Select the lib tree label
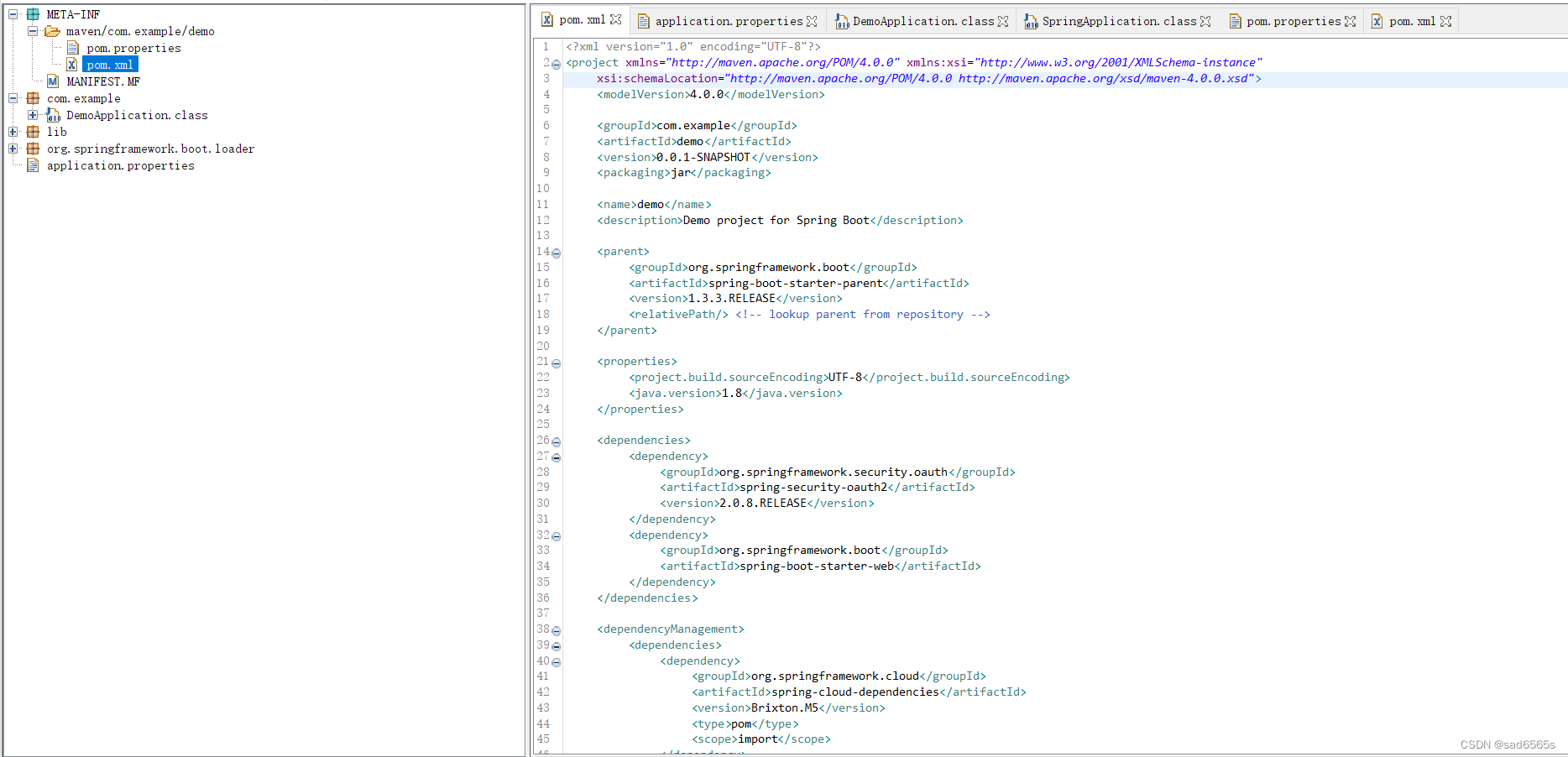The width and height of the screenshot is (1568, 757). (x=56, y=132)
